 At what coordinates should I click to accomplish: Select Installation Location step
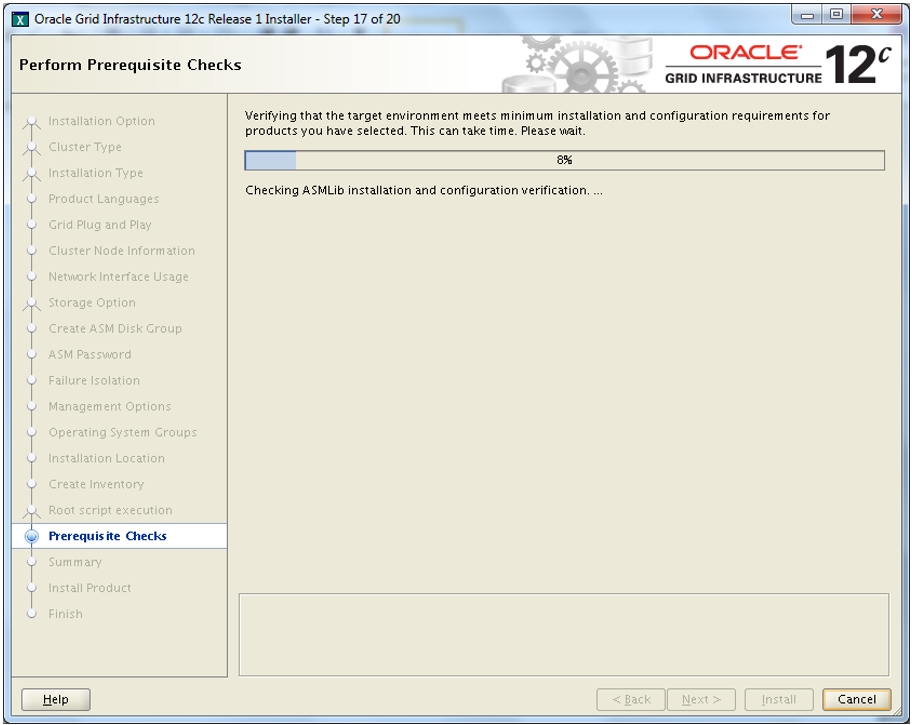click(106, 459)
